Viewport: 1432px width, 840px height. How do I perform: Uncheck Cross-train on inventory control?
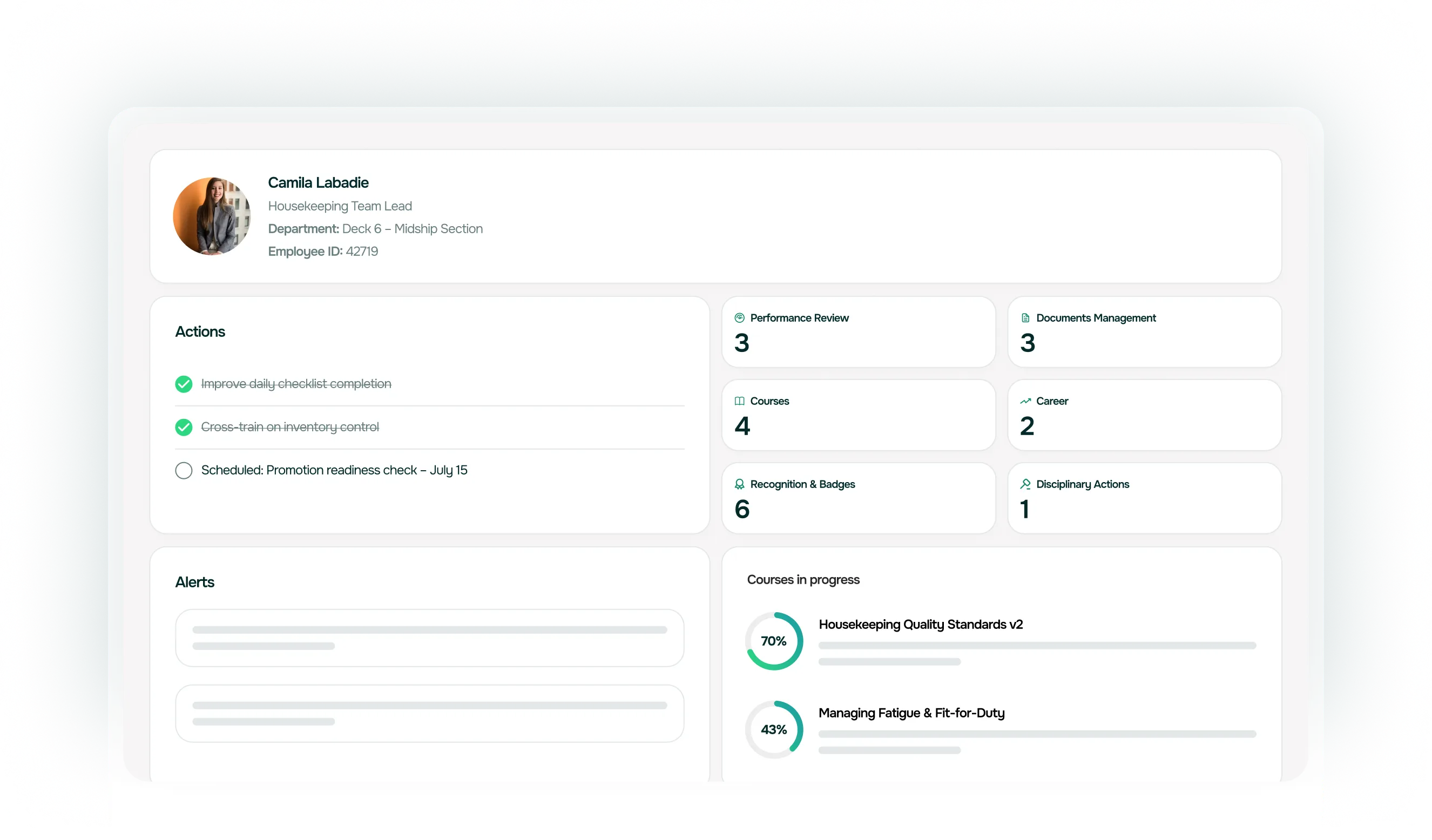point(184,427)
